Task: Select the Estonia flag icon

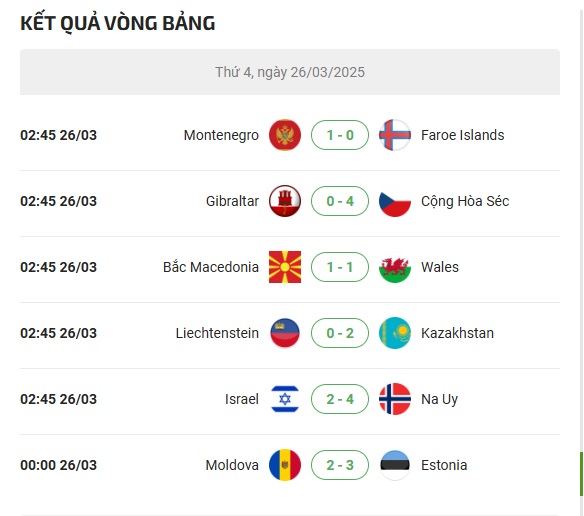Action: tap(395, 465)
